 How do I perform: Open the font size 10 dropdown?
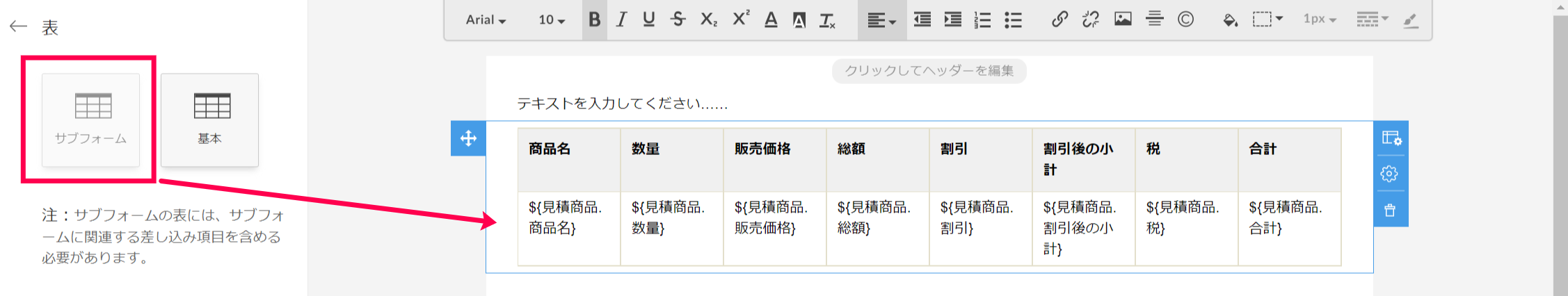click(x=552, y=20)
